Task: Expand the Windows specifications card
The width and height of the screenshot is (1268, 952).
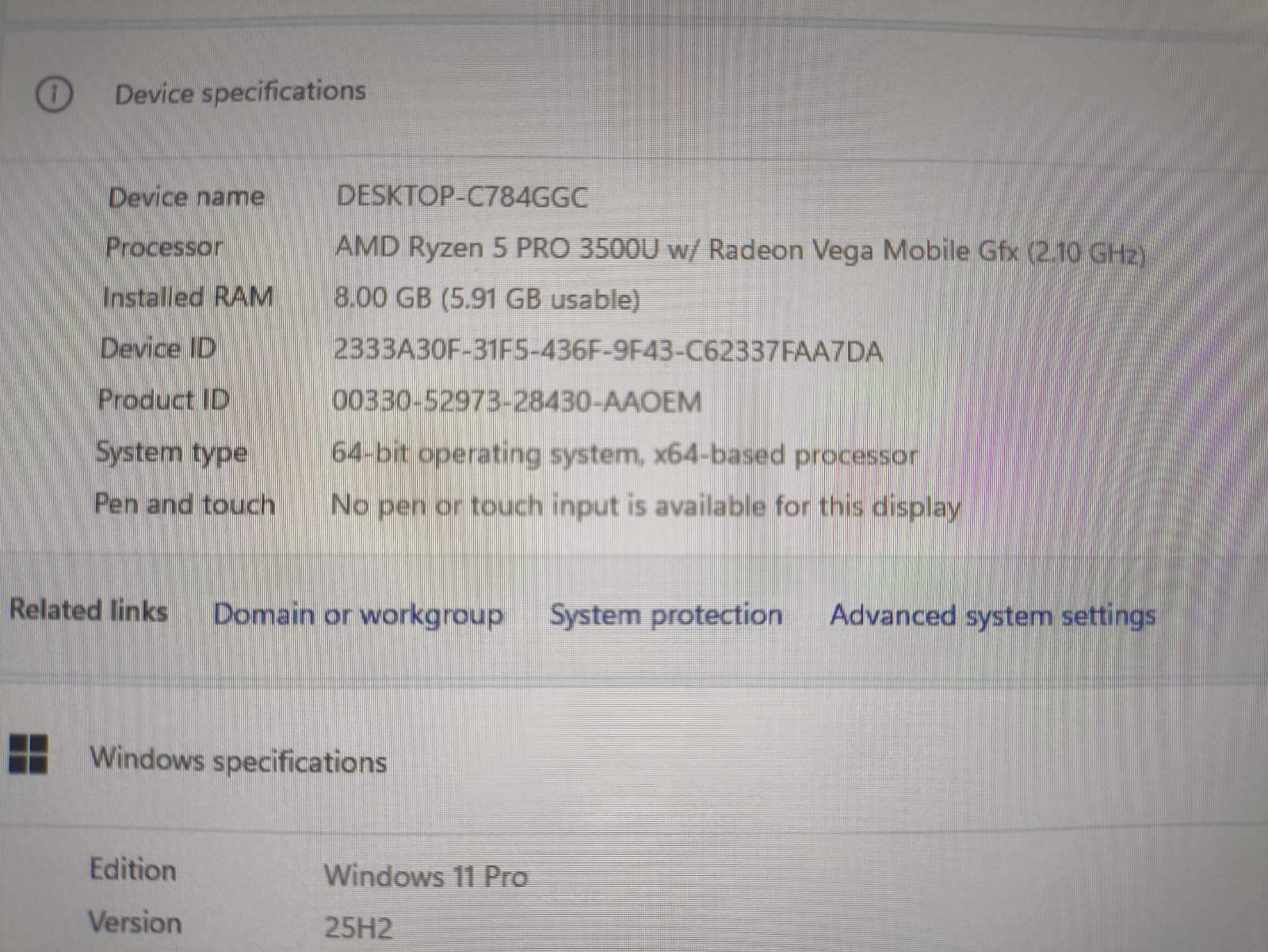Action: coord(239,760)
